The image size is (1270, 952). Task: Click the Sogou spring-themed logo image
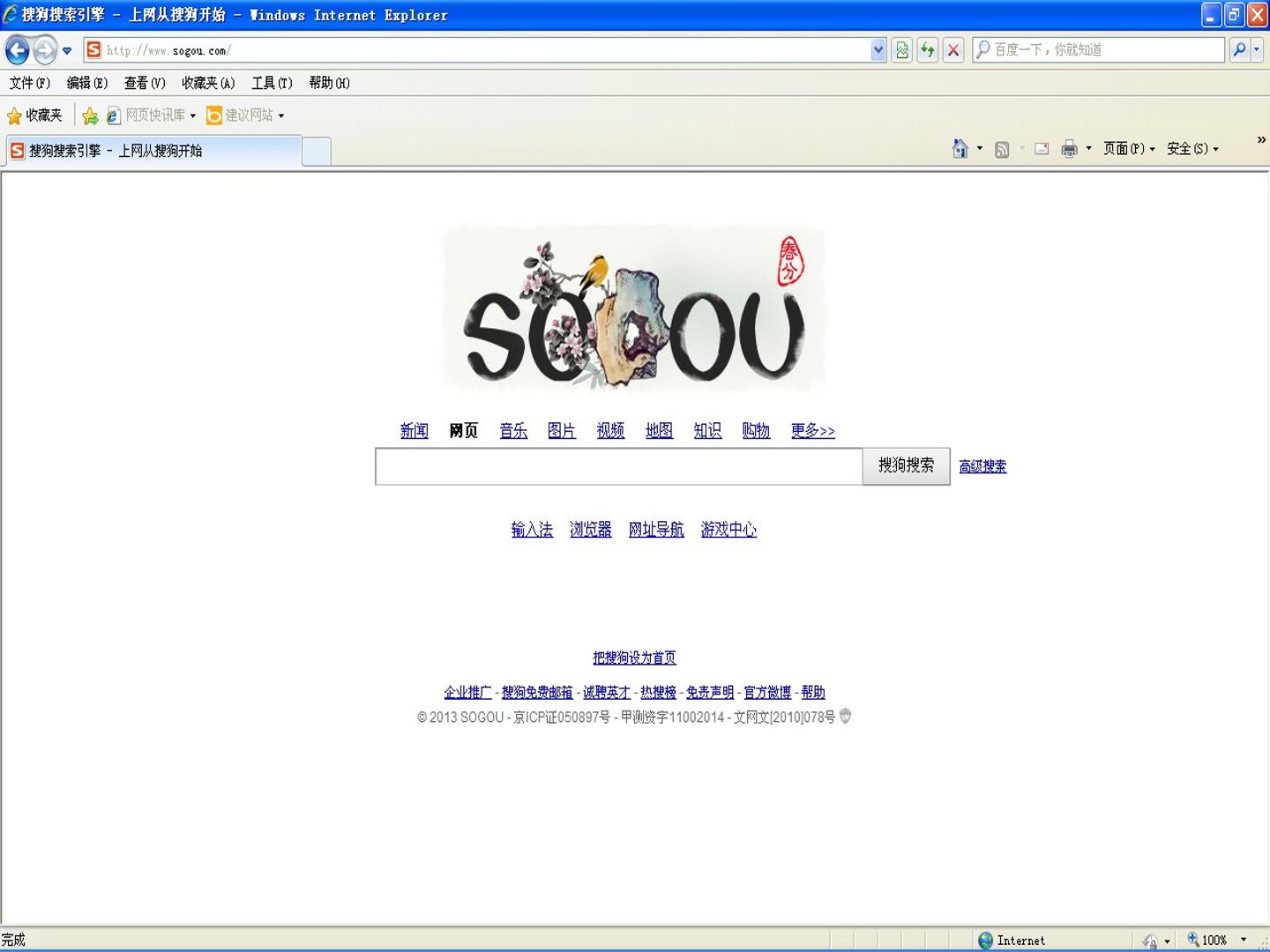click(634, 309)
